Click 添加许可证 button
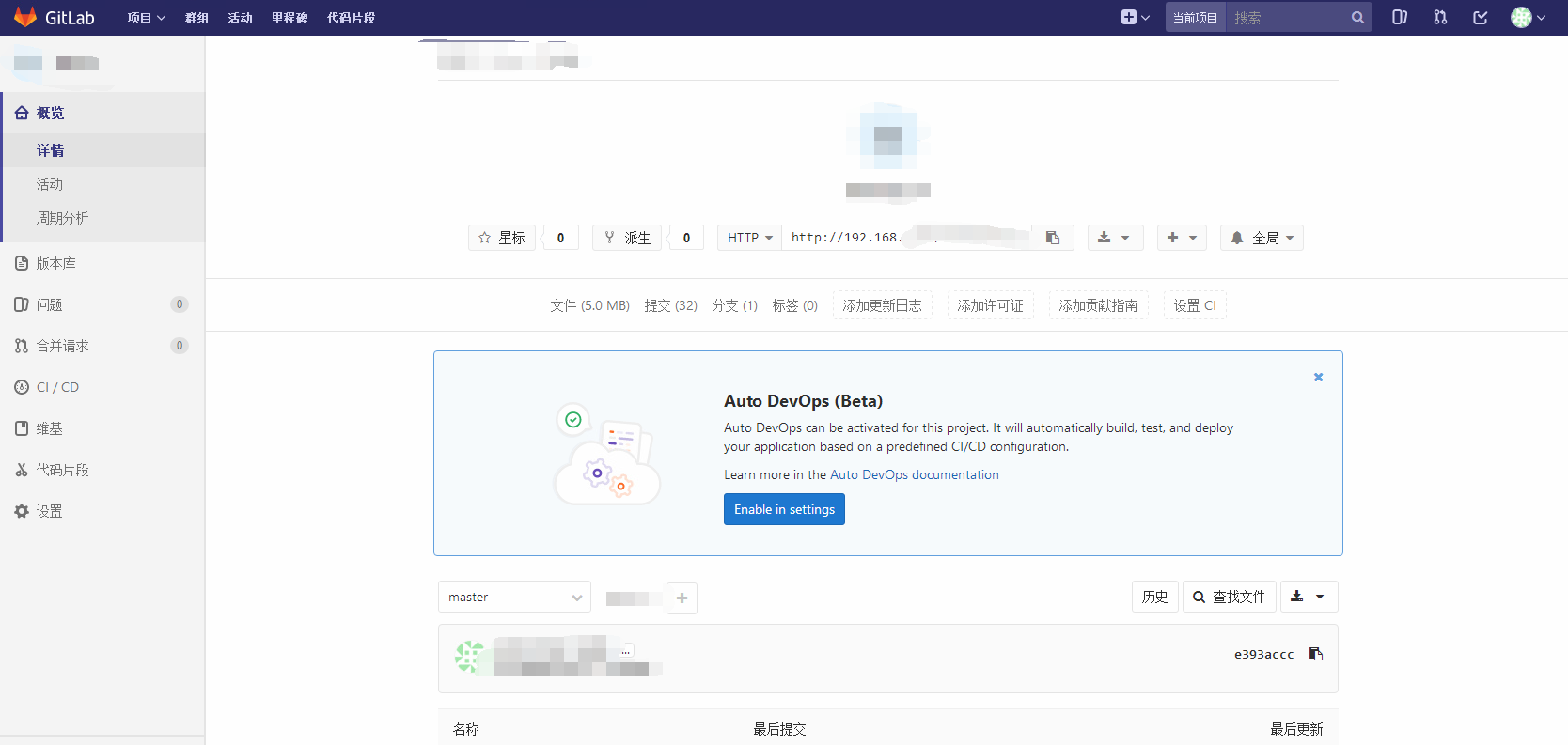 click(x=990, y=305)
